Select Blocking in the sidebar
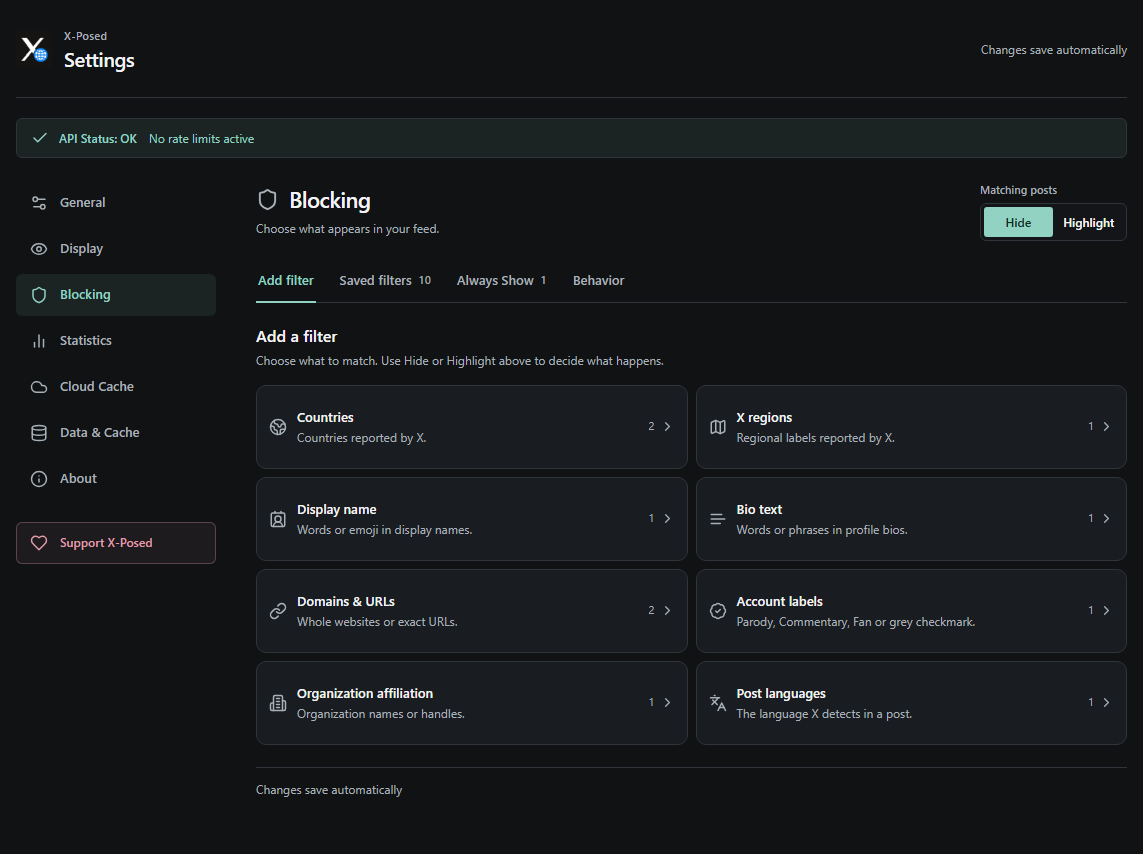Screen dimensions: 1143x854 [116, 294]
